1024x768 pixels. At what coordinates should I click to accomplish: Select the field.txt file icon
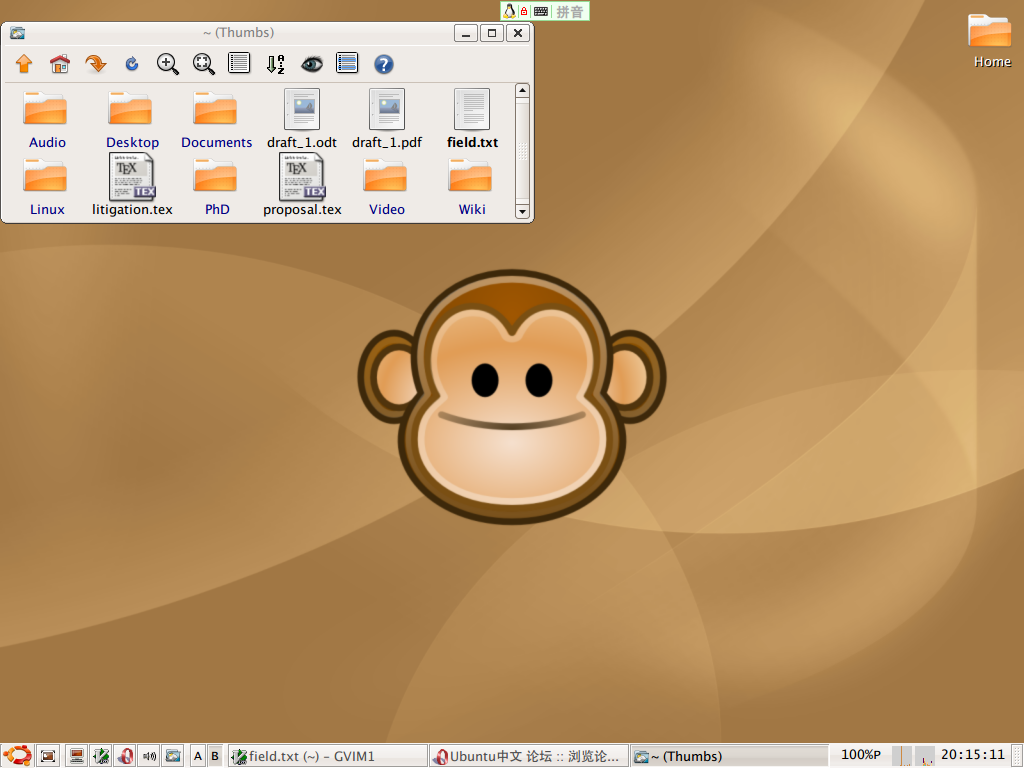(472, 109)
